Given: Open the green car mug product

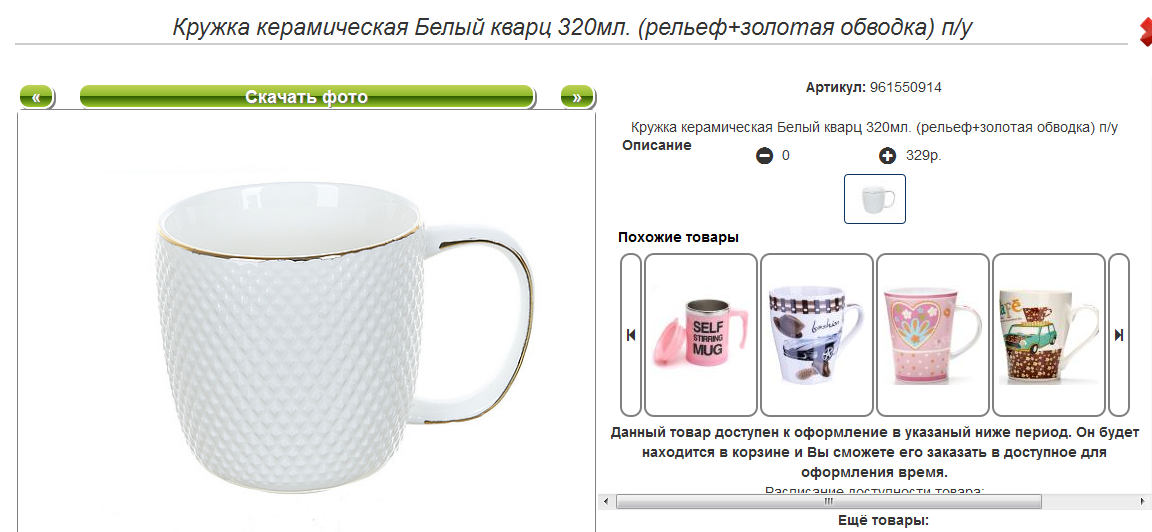Looking at the screenshot, I should 1049,335.
